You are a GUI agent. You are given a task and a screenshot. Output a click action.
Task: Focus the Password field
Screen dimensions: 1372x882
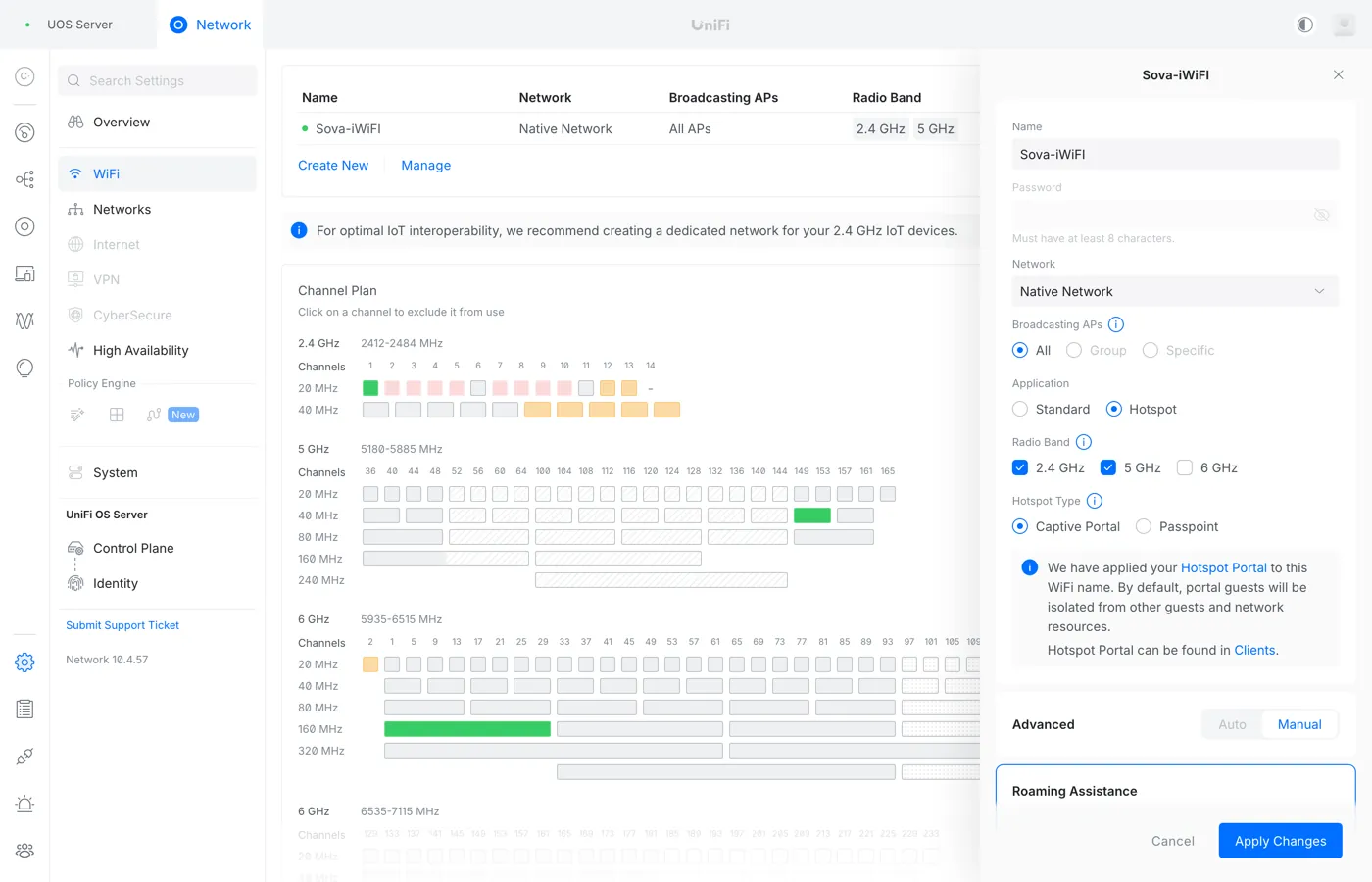pyautogui.click(x=1175, y=215)
